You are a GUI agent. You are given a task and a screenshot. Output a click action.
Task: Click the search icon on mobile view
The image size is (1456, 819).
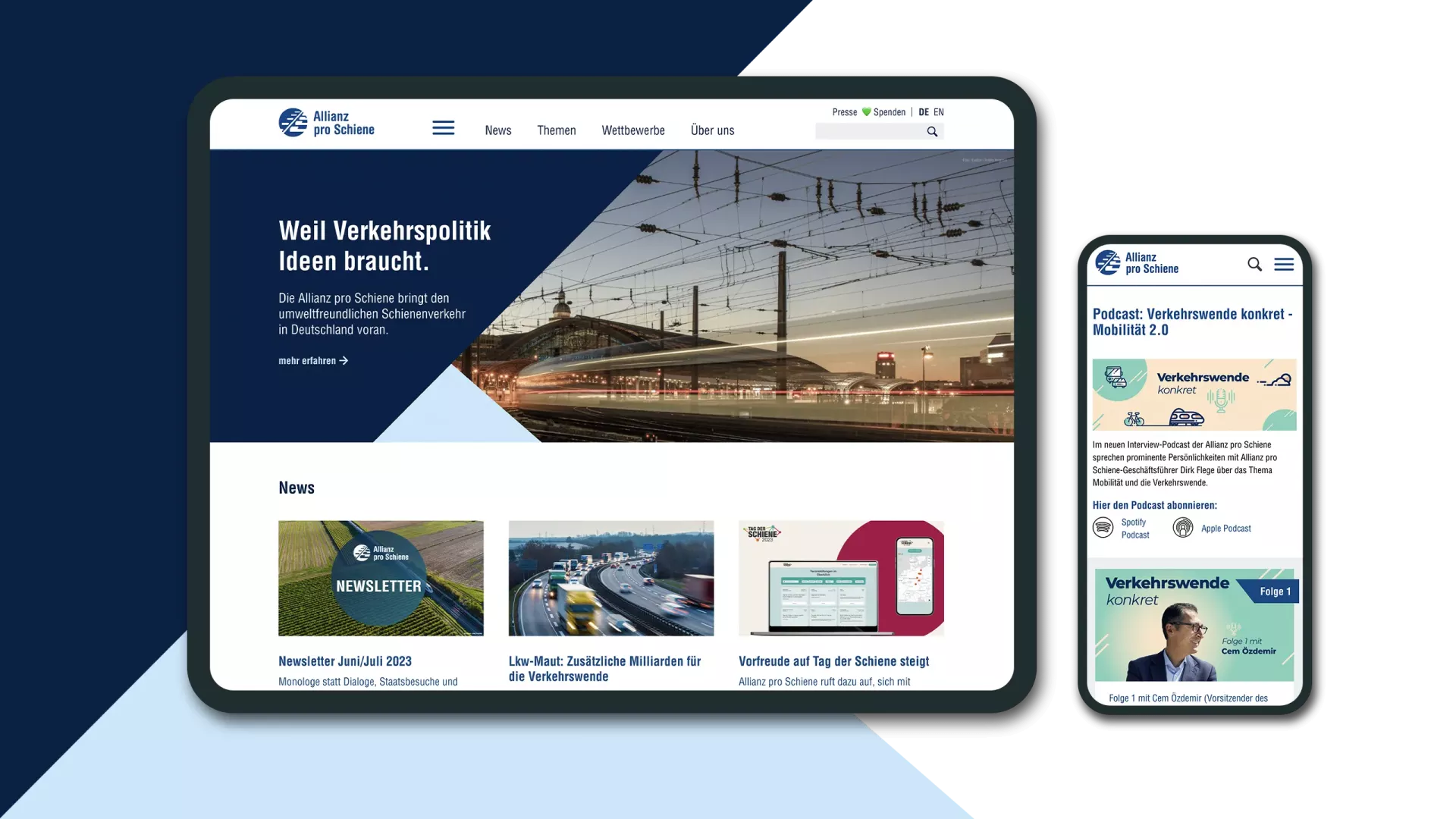coord(1253,263)
